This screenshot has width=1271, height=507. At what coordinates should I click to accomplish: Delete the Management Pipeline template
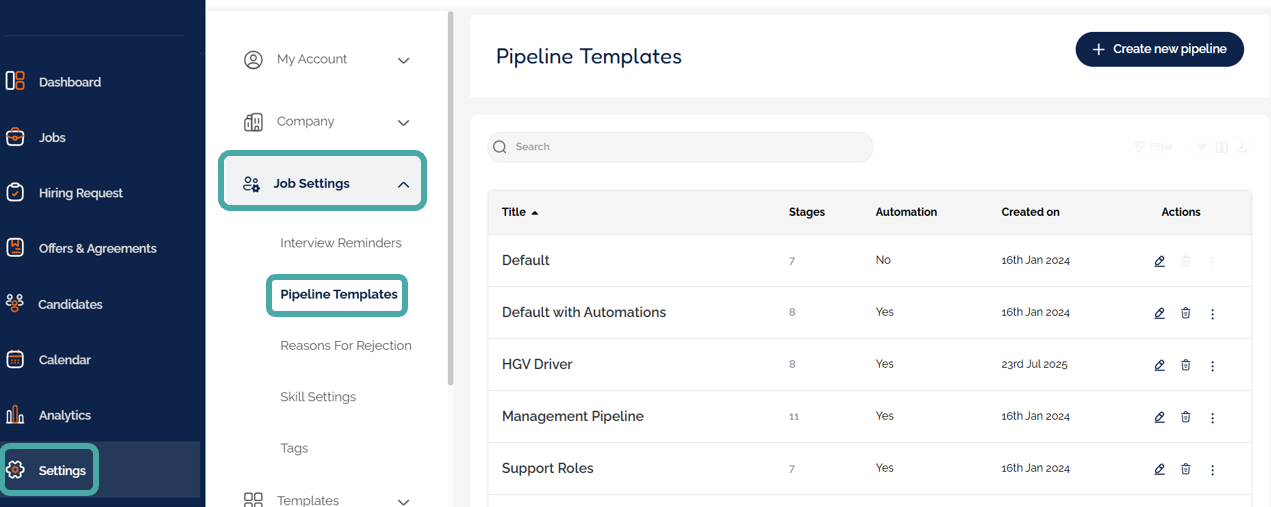pos(1186,417)
